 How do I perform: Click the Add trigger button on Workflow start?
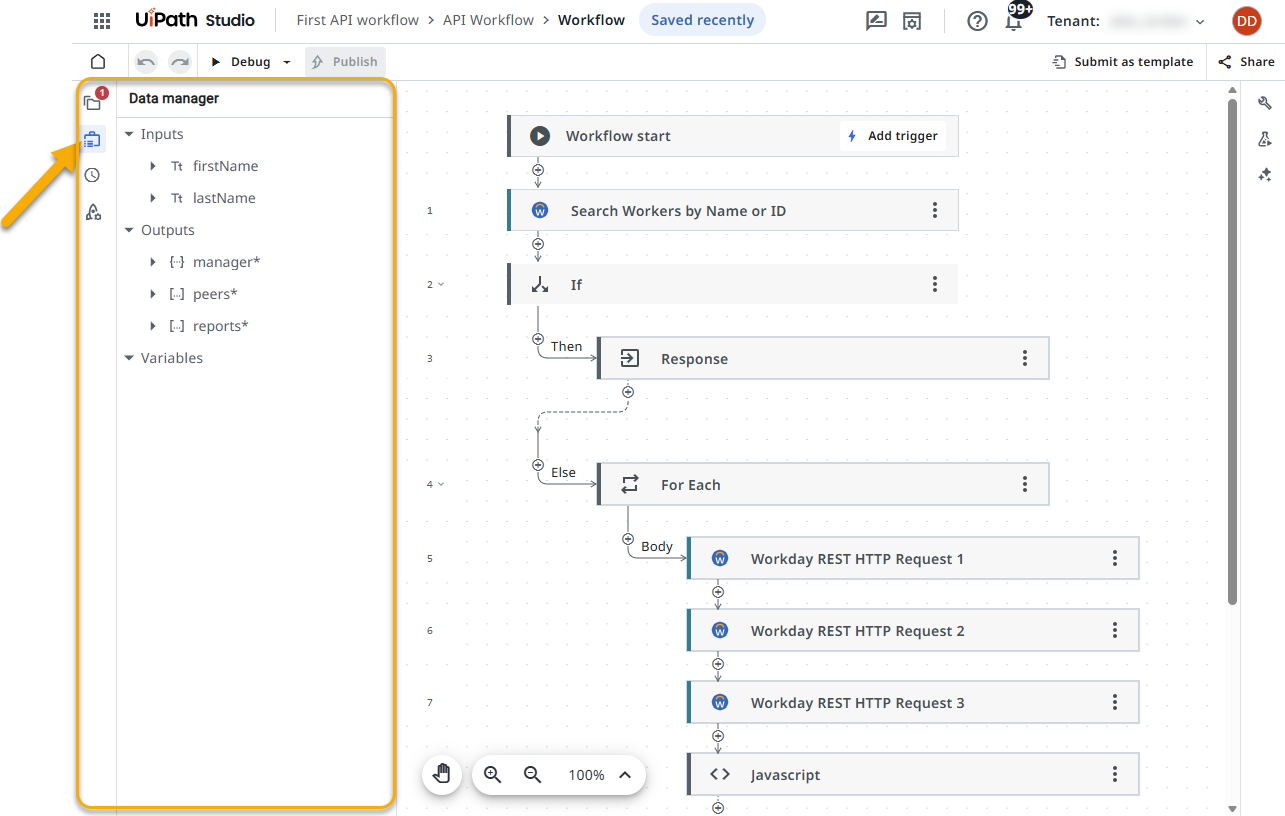pos(892,135)
